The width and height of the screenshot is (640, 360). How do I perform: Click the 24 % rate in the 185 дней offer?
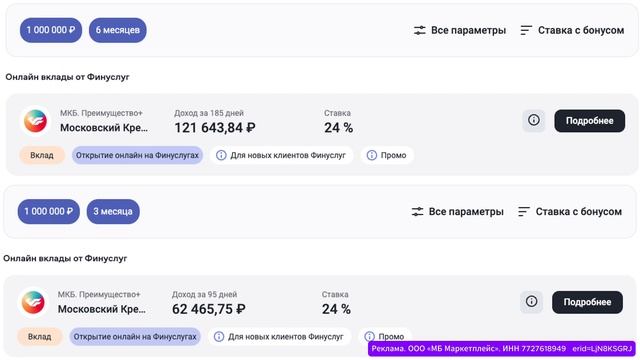(338, 128)
